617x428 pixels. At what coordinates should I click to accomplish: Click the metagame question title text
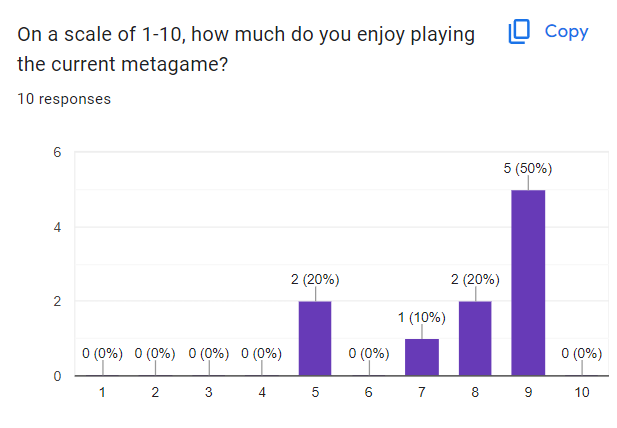[246, 49]
